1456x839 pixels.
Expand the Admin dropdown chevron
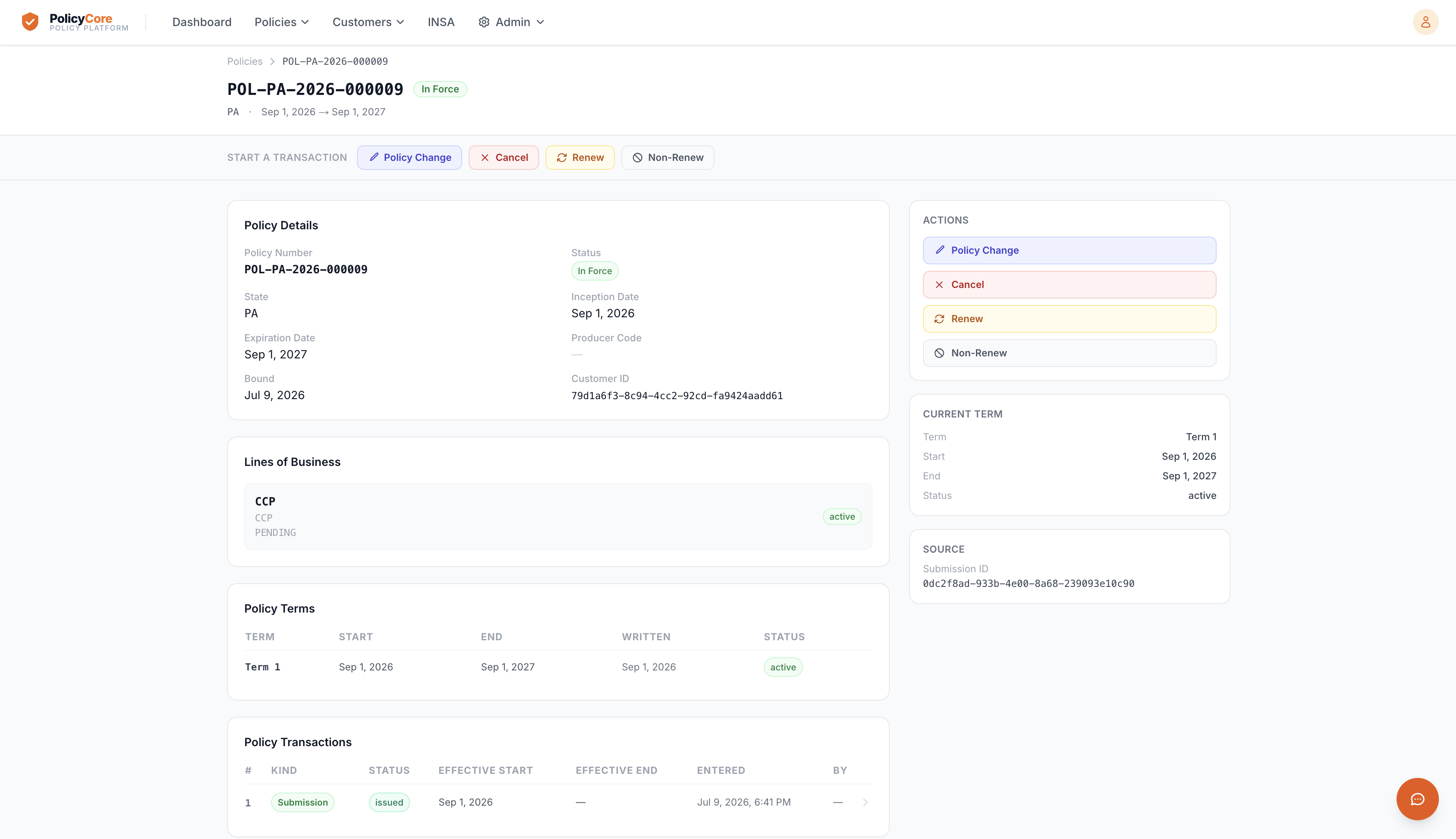[540, 22]
